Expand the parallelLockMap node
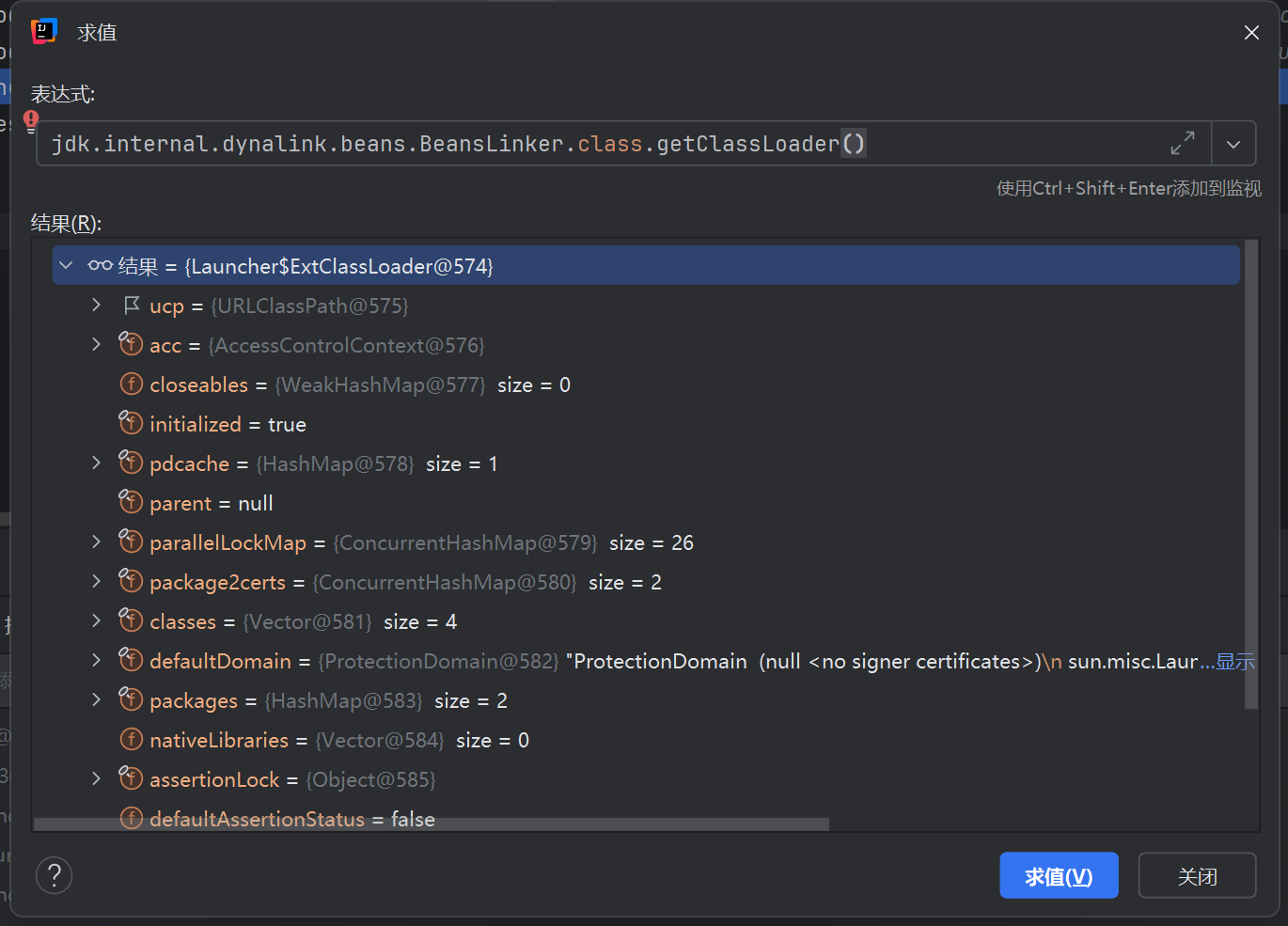This screenshot has width=1288, height=926. [96, 542]
